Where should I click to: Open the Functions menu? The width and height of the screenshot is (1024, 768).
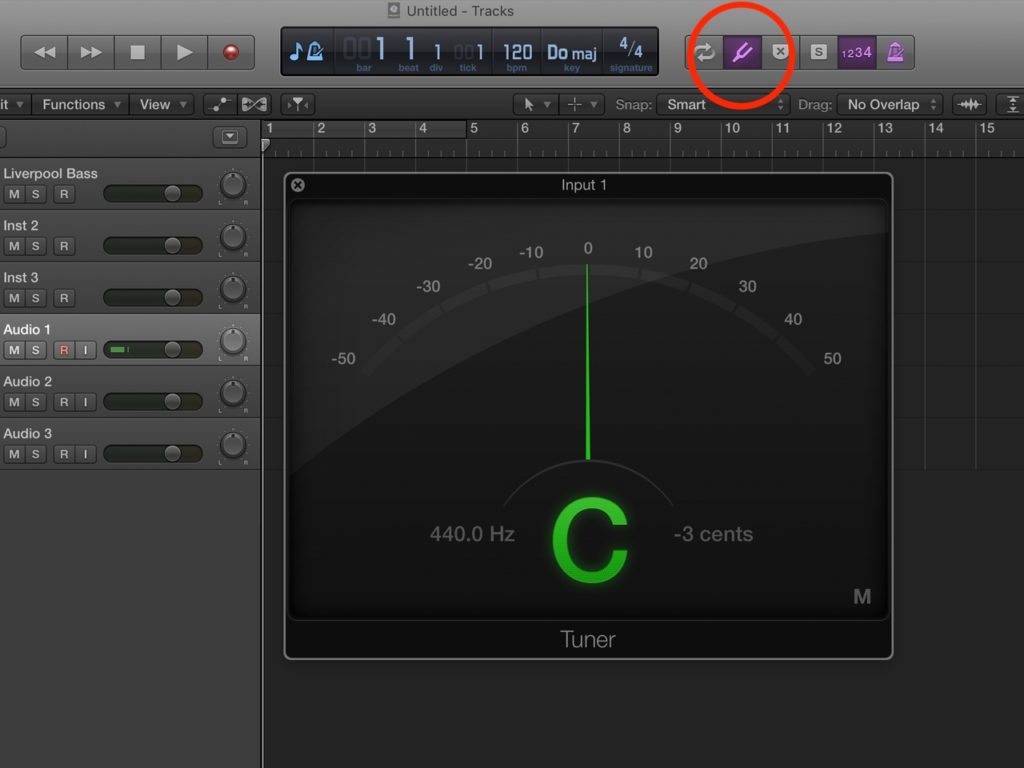pos(82,104)
